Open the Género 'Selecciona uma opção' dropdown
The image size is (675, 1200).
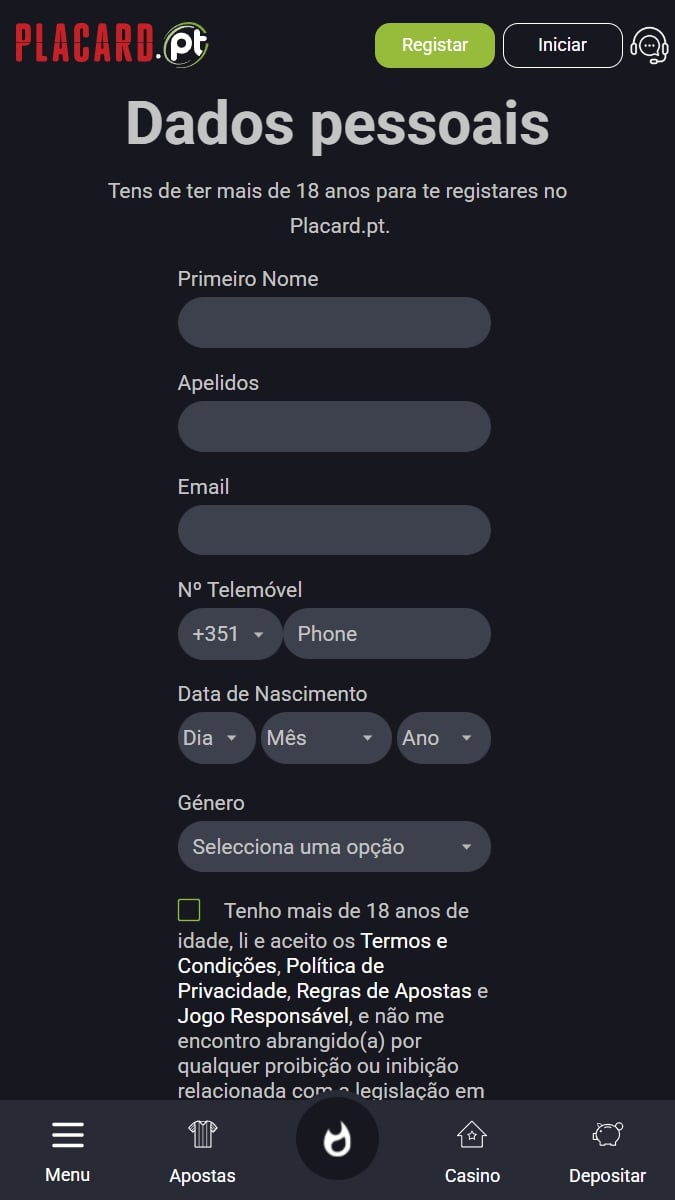[334, 847]
